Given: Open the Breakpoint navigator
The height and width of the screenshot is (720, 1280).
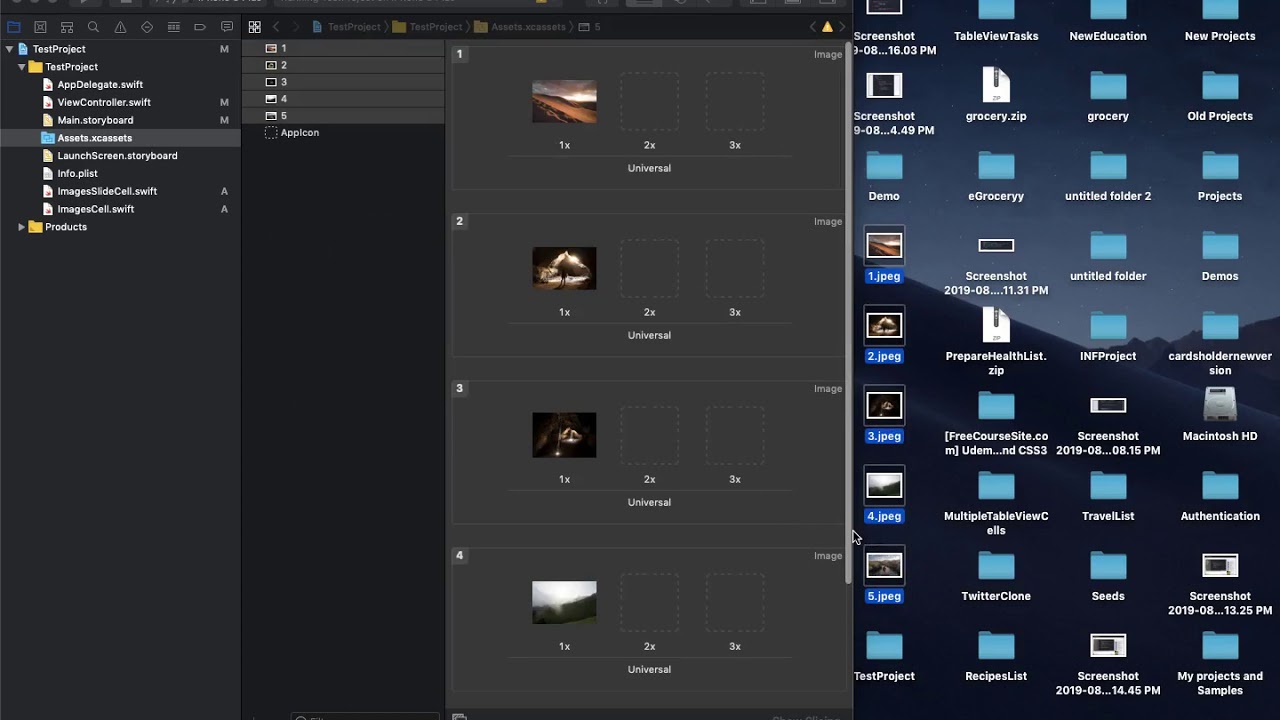Looking at the screenshot, I should click(x=200, y=27).
